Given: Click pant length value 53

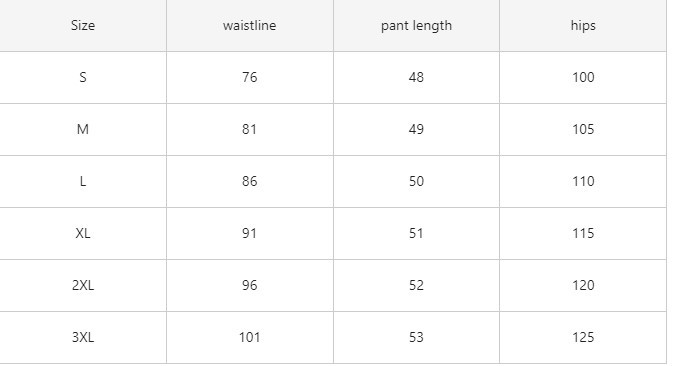Looking at the screenshot, I should point(416,338).
